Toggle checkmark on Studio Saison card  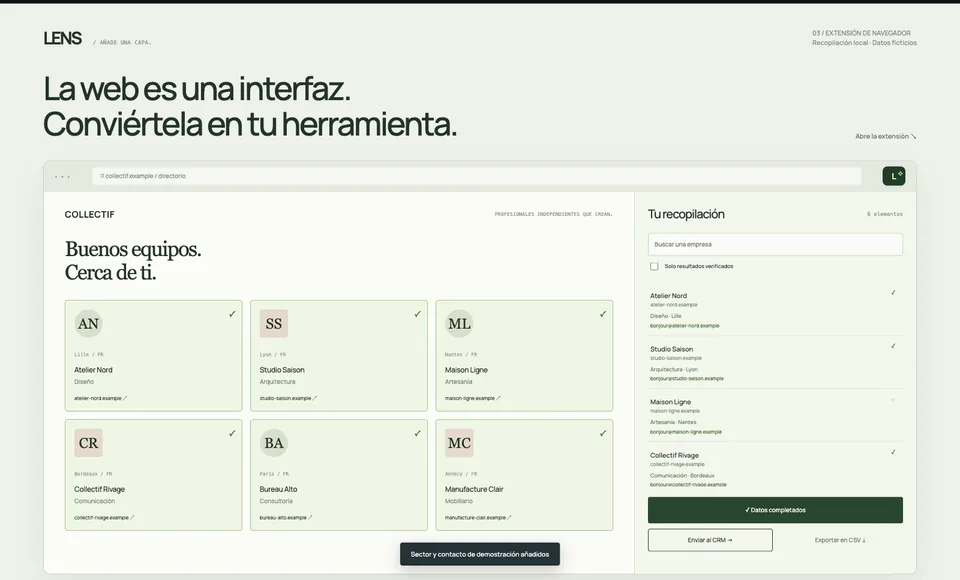click(418, 314)
